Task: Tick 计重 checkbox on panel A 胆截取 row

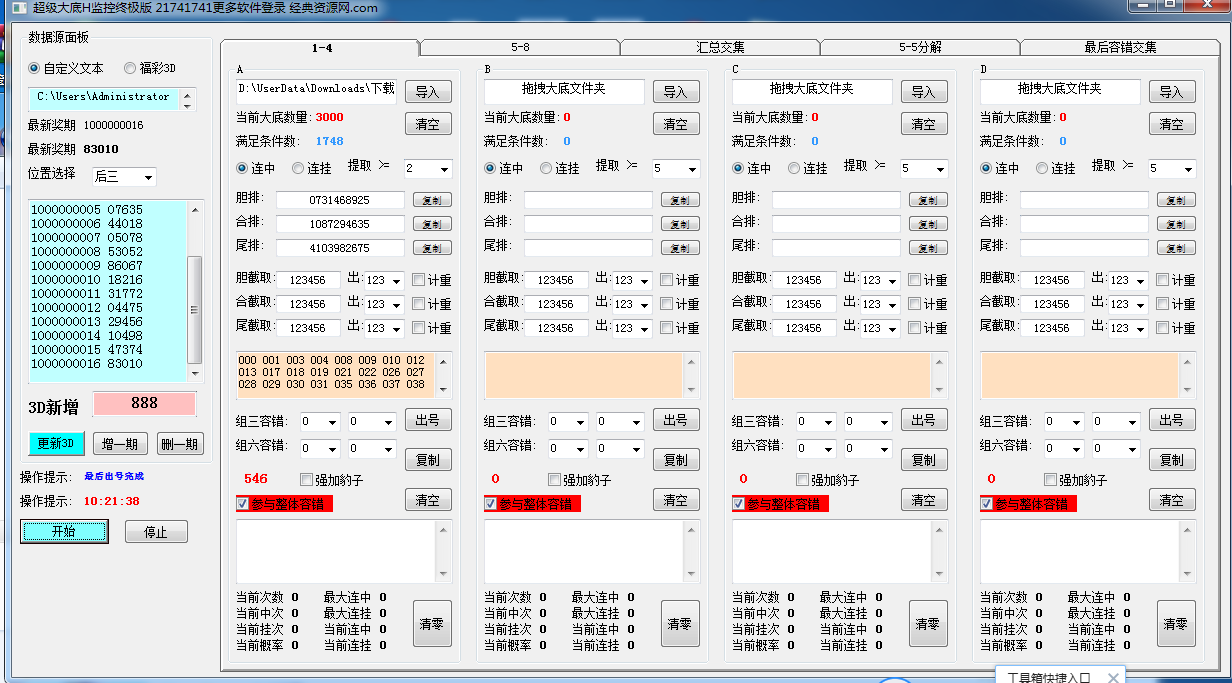Action: [x=432, y=280]
